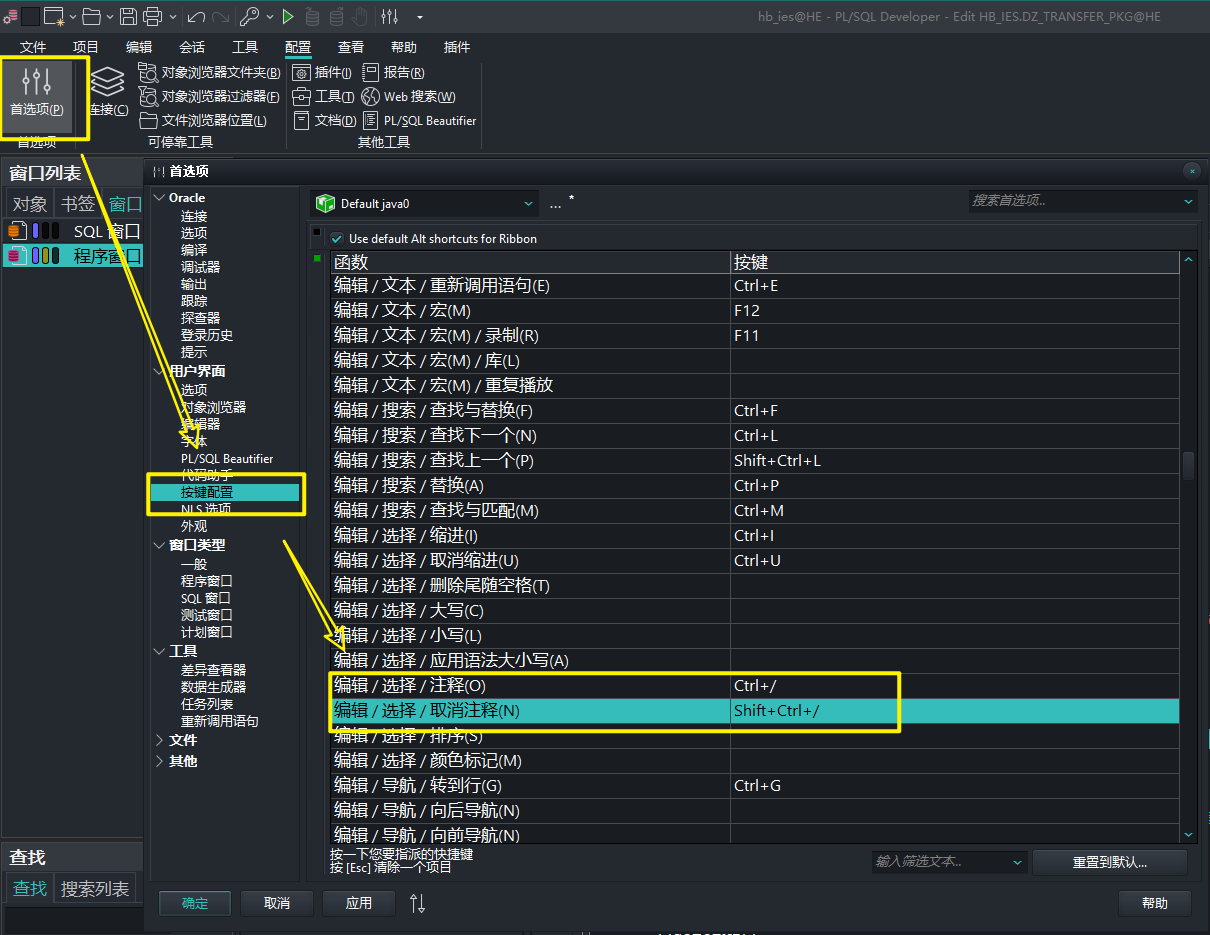
Task: Click the Preferences (首选项) ribbon button
Action: (x=37, y=95)
